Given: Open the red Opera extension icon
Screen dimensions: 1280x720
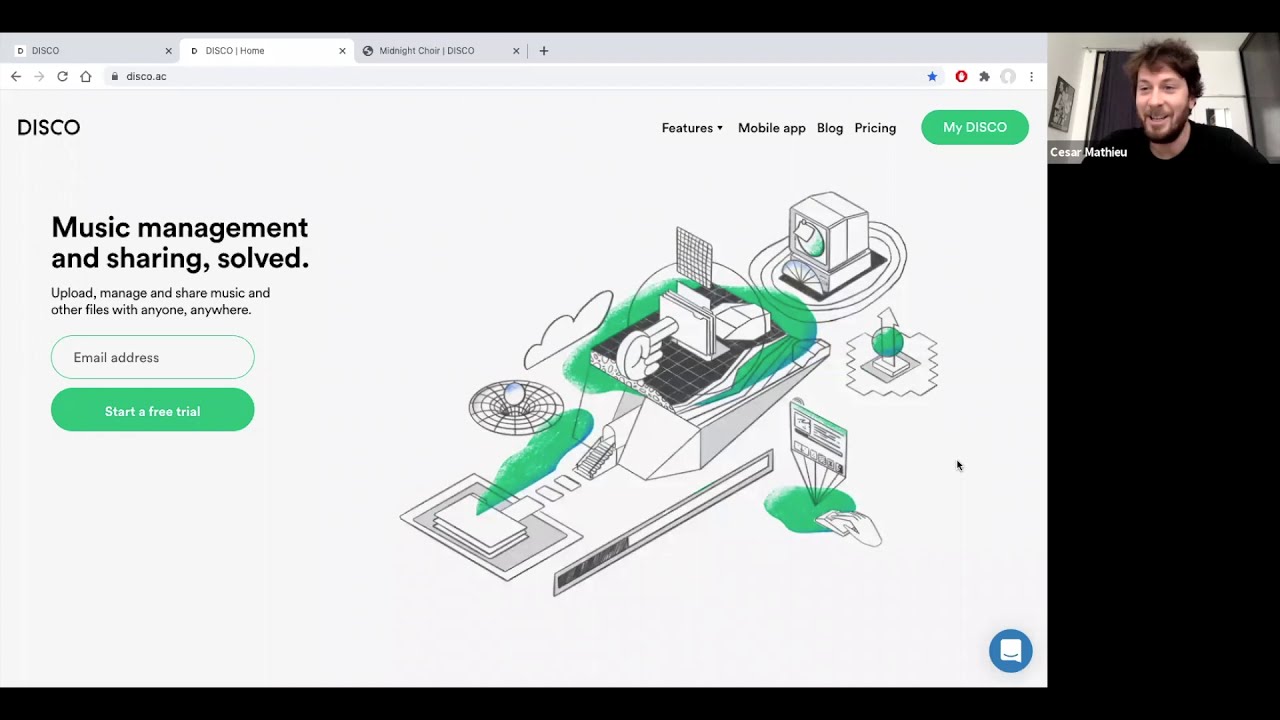Looking at the screenshot, I should (961, 76).
